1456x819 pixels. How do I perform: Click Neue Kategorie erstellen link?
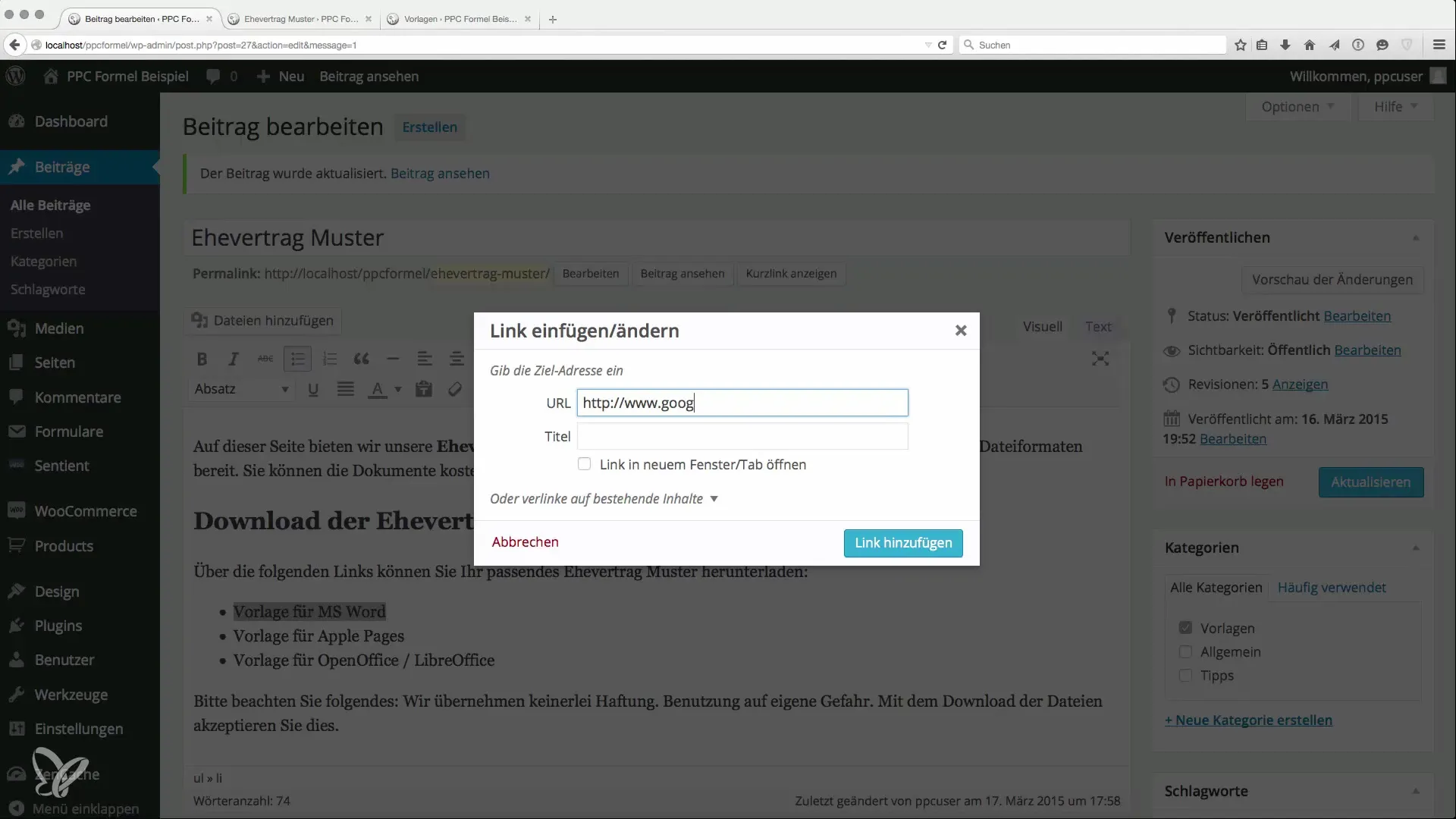point(1248,720)
